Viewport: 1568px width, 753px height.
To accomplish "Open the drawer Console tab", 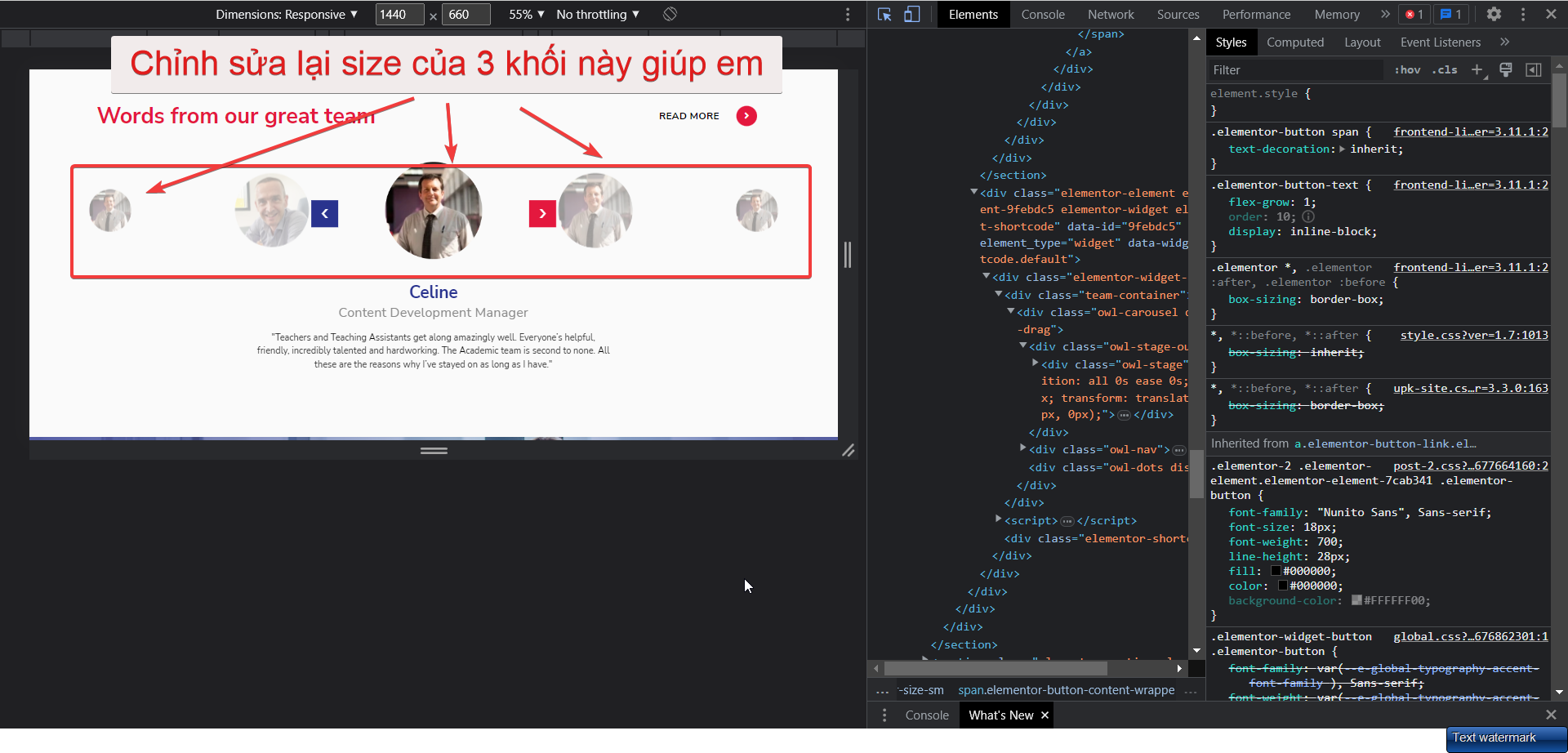I will pos(927,715).
